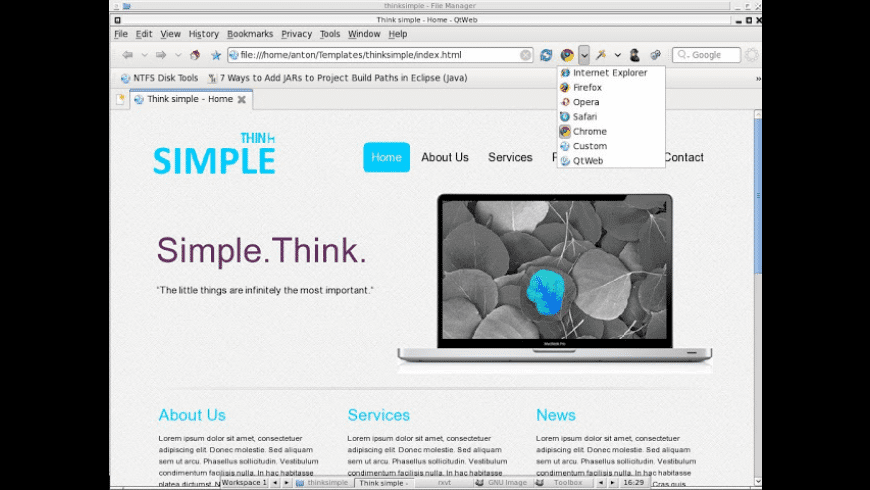Expand the bookmarks bar overflow chevron
The image size is (870, 490).
point(758,79)
